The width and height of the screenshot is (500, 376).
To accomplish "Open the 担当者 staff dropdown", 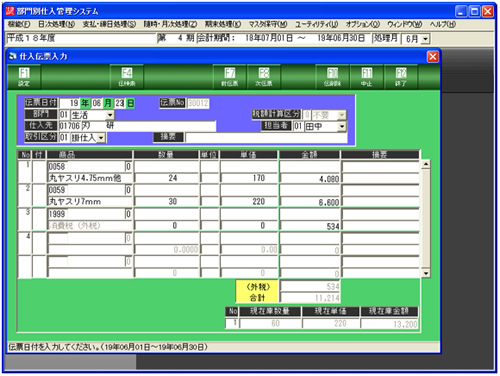I will pos(342,127).
